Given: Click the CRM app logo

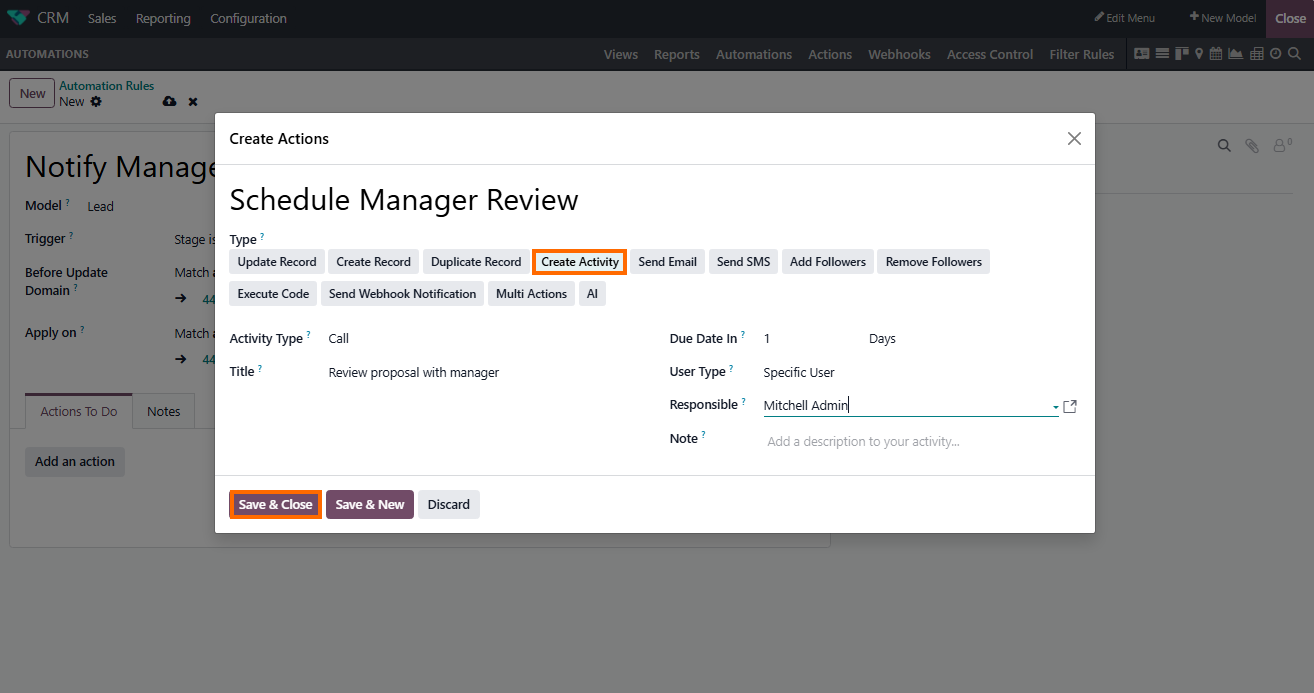Looking at the screenshot, I should click(18, 18).
